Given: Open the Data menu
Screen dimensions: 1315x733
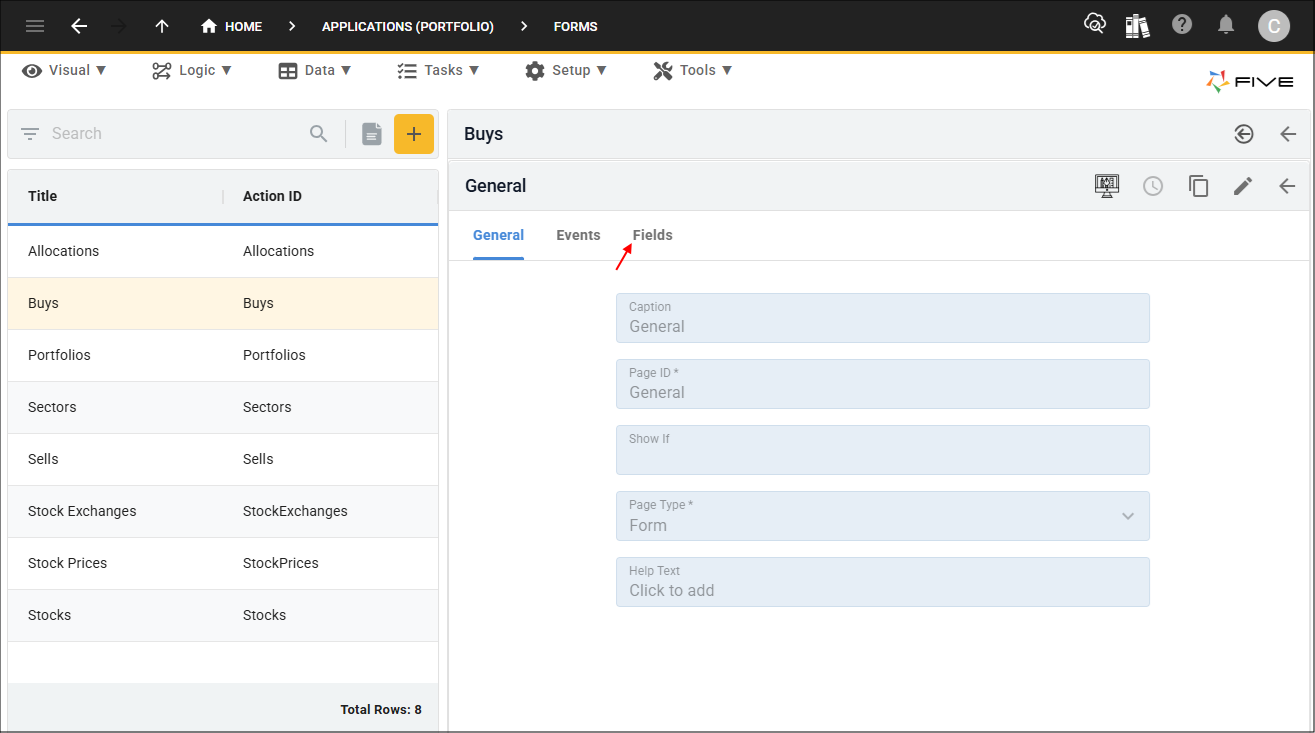Looking at the screenshot, I should [315, 70].
